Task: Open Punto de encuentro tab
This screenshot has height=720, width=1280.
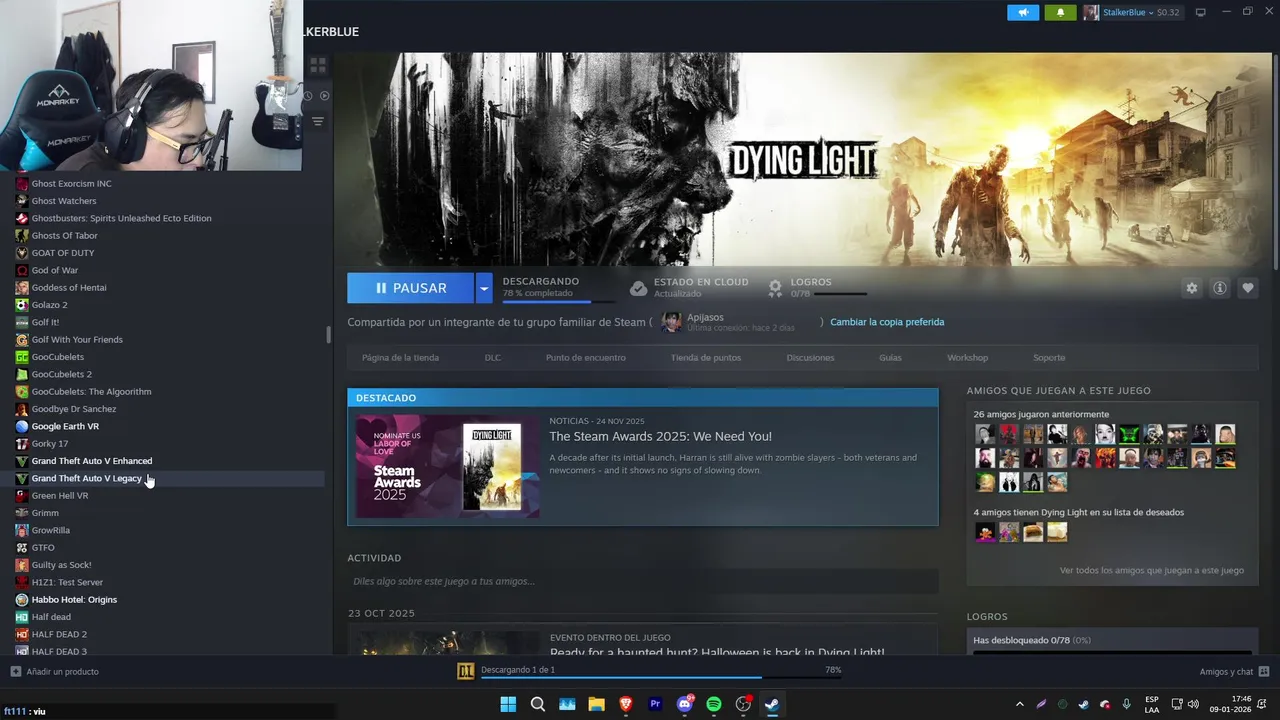Action: click(x=586, y=357)
